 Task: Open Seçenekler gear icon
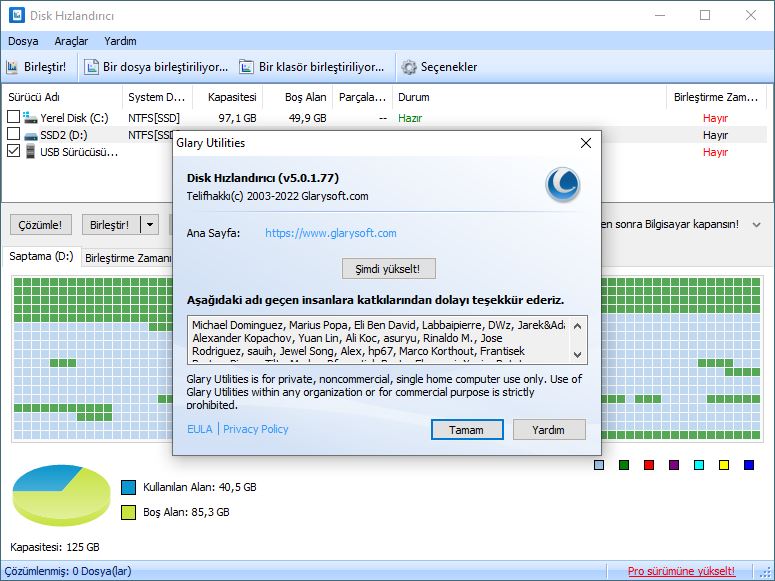[x=409, y=67]
